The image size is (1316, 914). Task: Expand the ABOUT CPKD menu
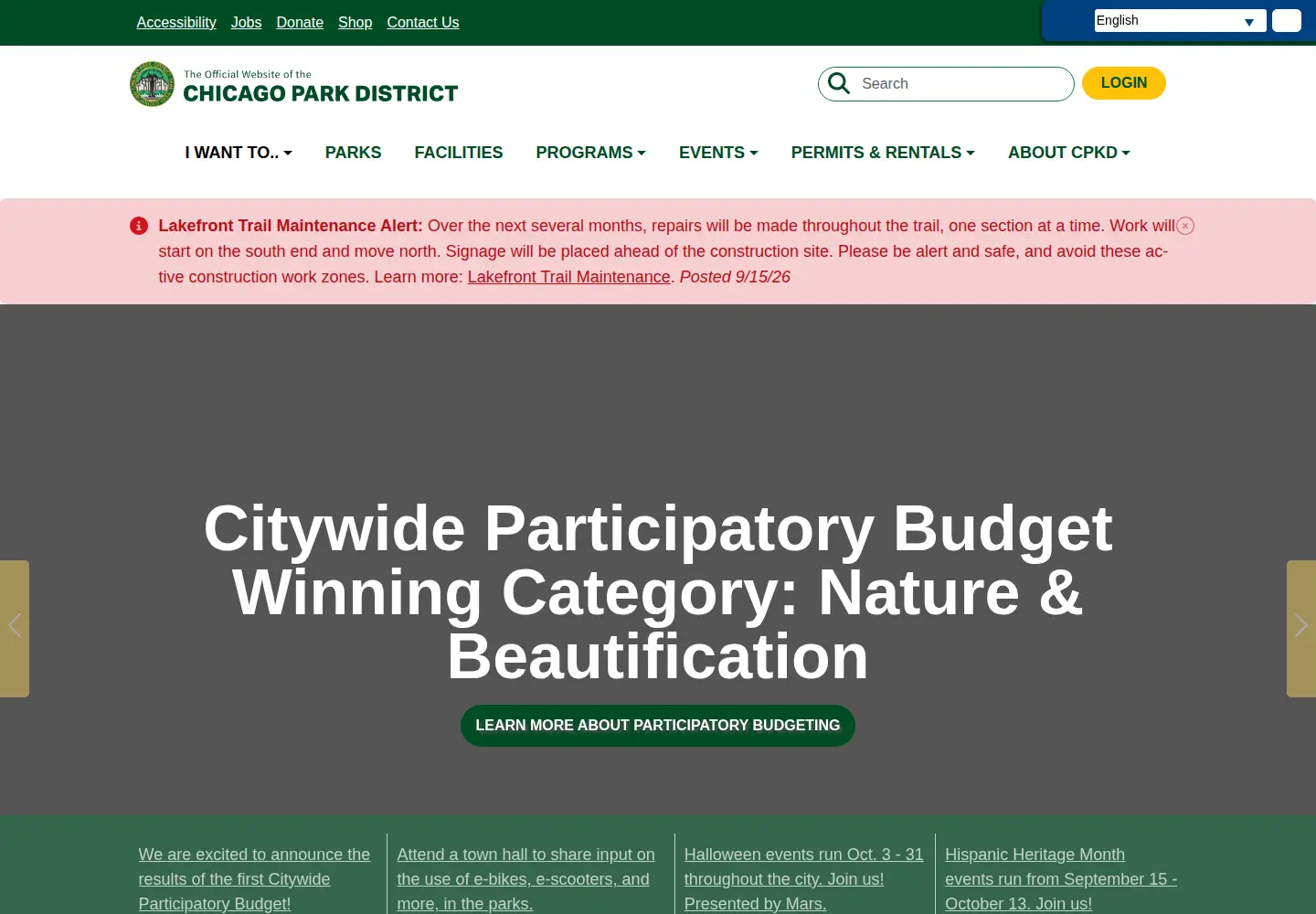click(x=1069, y=153)
